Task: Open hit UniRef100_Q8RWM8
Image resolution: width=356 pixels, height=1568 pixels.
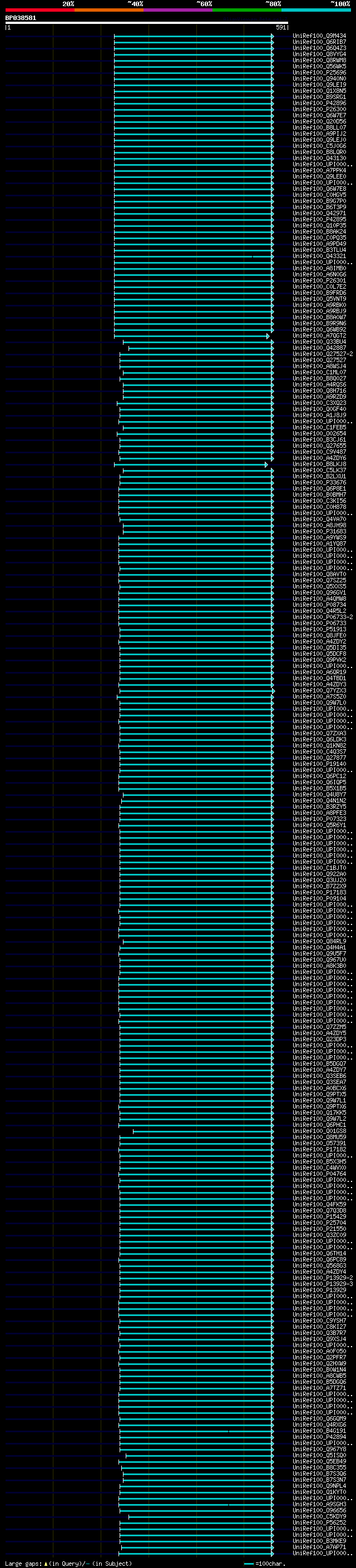Action: pos(319,61)
